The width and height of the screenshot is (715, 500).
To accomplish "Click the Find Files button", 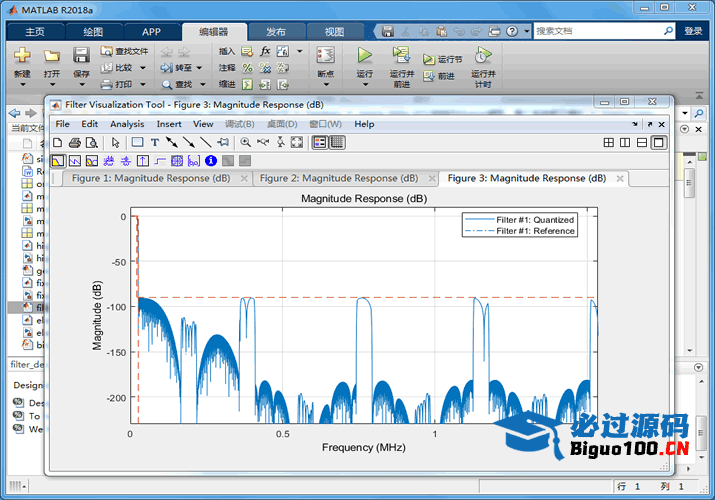I will (124, 51).
